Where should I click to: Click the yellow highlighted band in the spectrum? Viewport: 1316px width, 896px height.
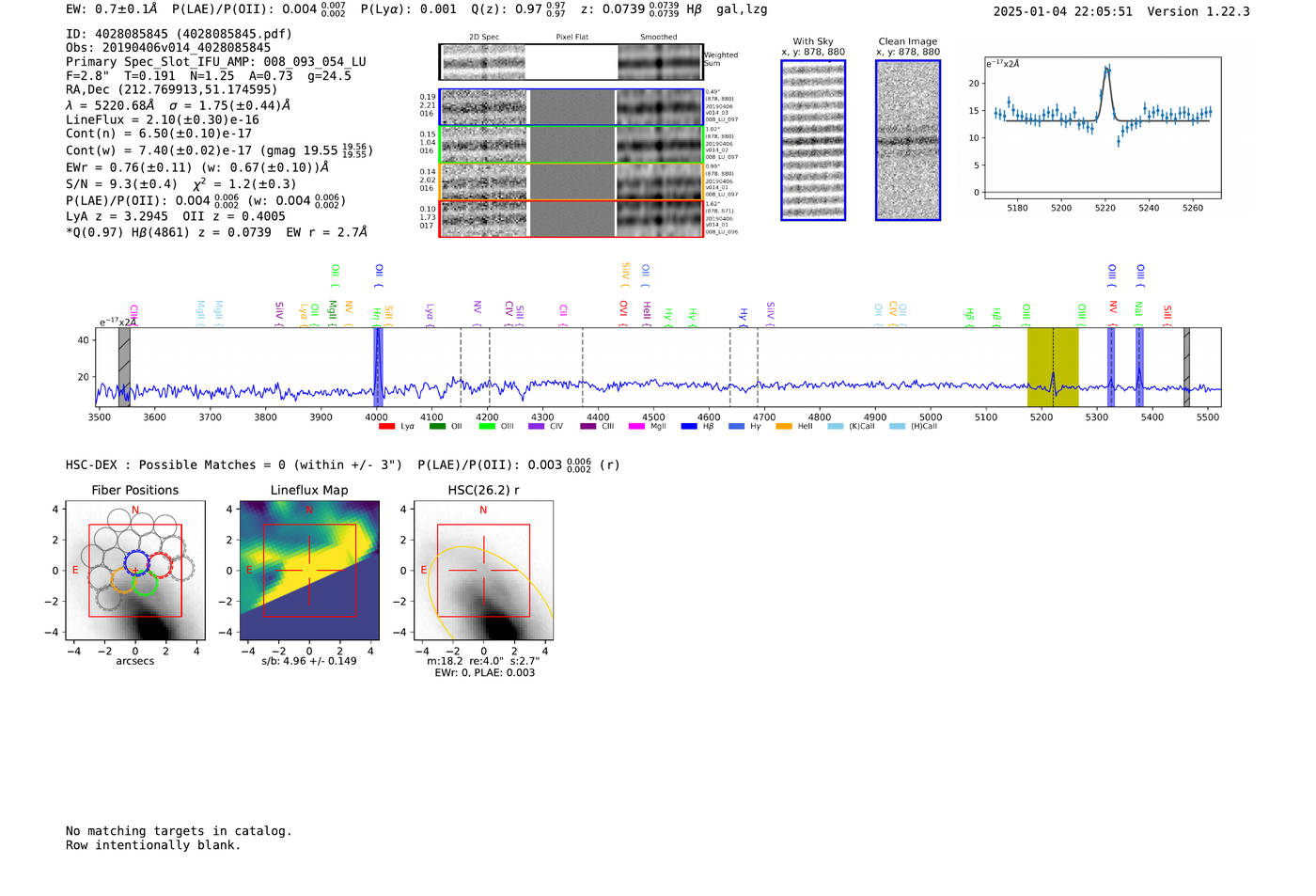1053,367
